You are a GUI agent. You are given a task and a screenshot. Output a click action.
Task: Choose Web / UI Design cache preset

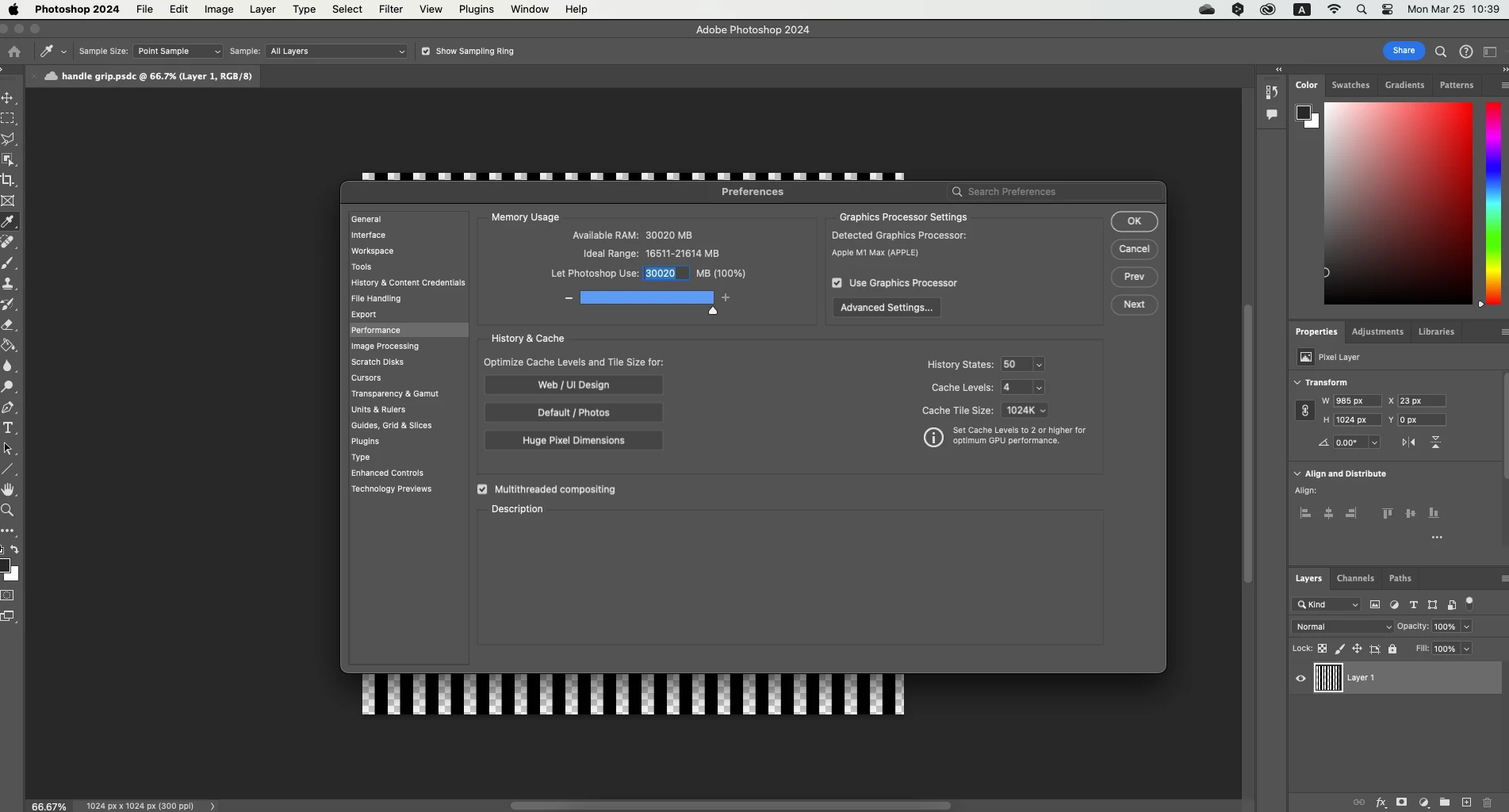(573, 385)
